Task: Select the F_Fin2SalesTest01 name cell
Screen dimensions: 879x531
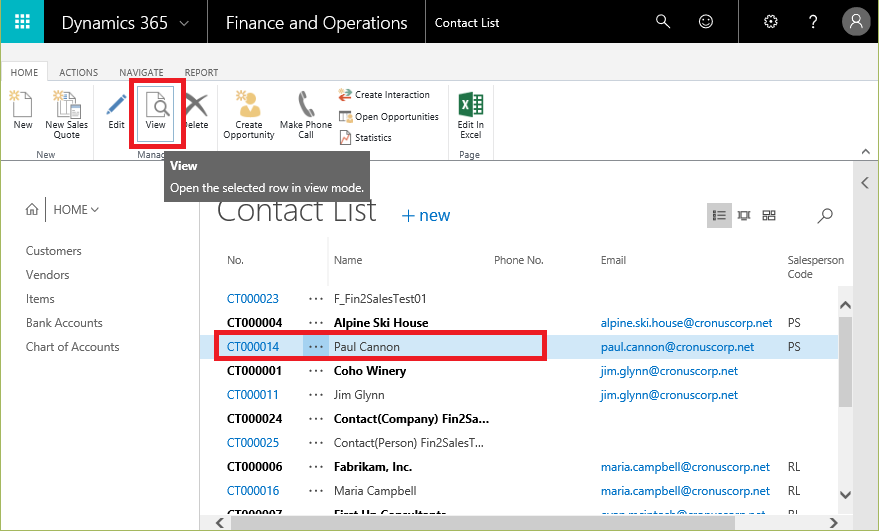Action: click(380, 299)
